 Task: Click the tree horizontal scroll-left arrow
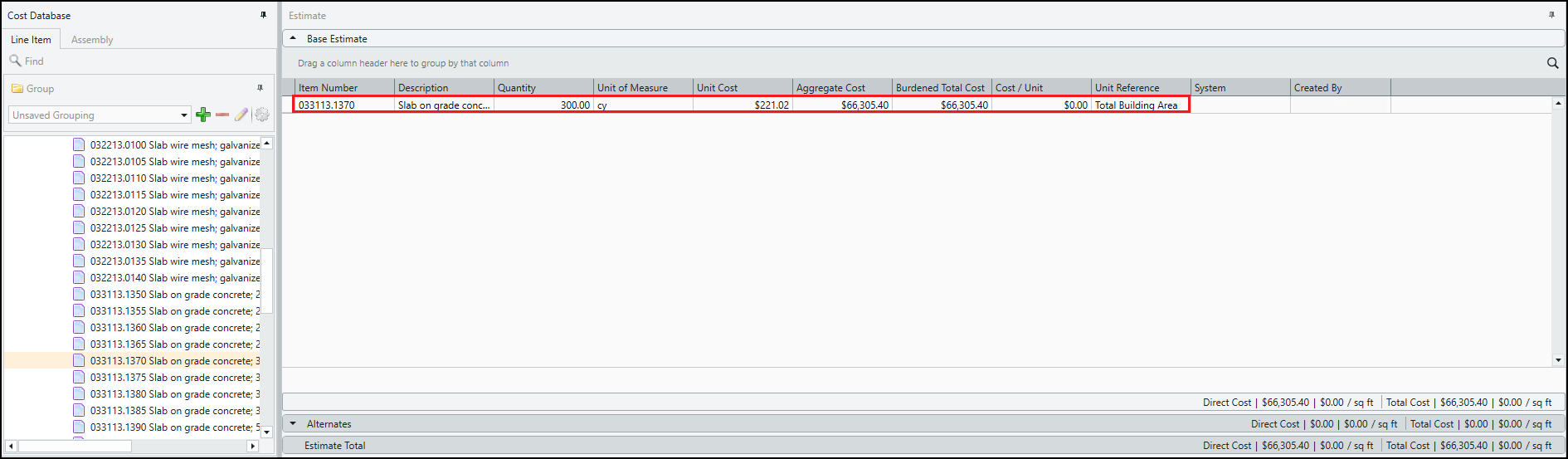[12, 446]
